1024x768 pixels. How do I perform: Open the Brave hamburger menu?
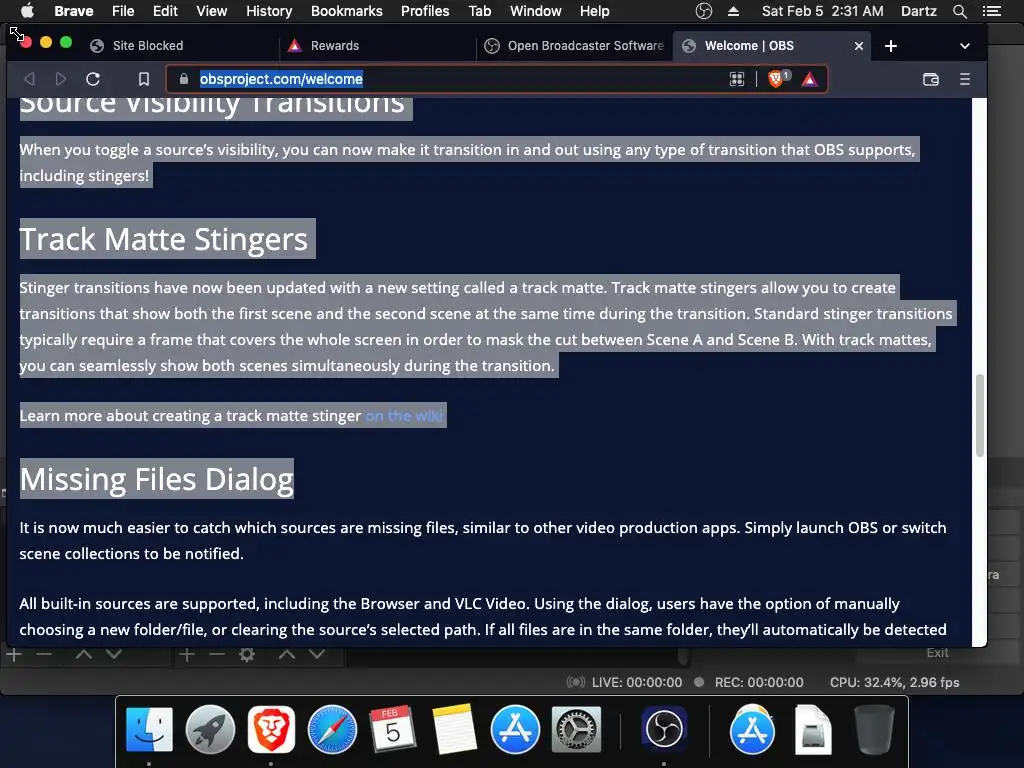point(965,79)
